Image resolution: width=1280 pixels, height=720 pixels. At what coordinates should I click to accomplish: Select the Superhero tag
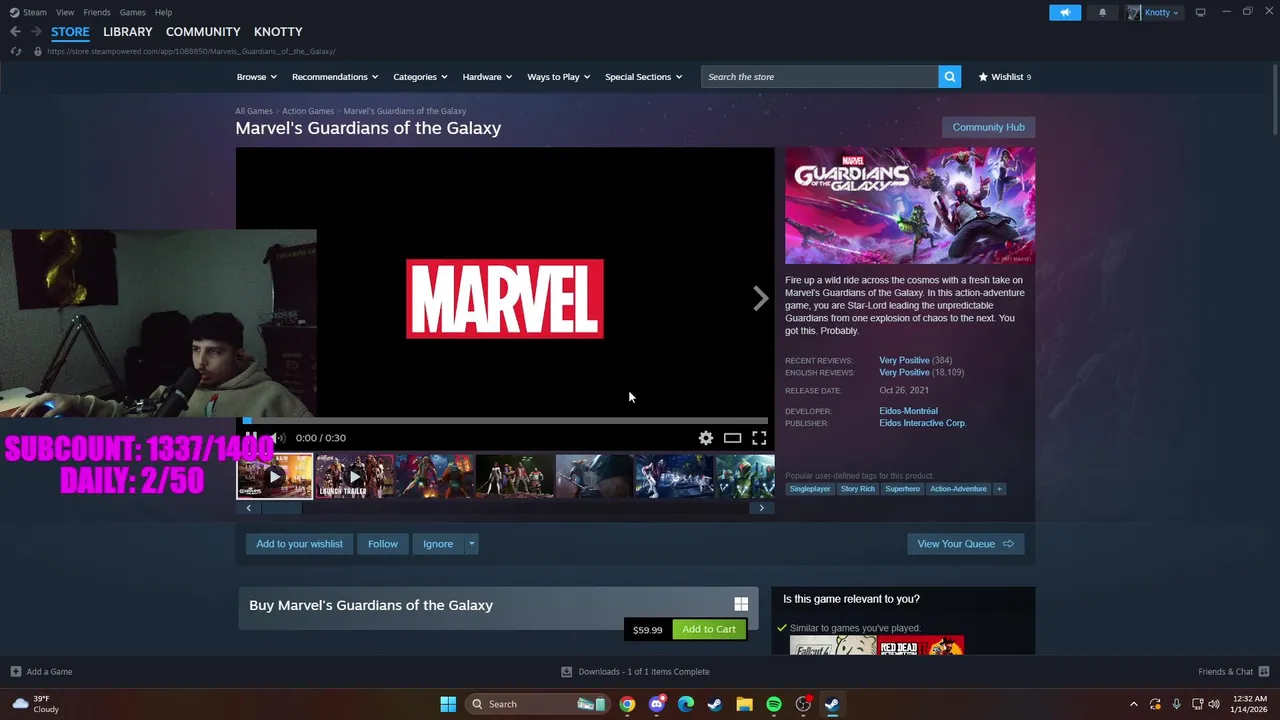click(902, 489)
